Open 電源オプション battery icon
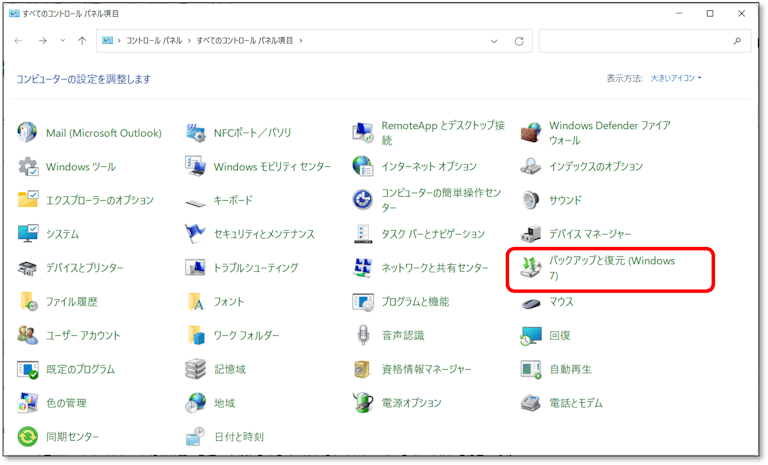The image size is (768, 465). point(363,403)
